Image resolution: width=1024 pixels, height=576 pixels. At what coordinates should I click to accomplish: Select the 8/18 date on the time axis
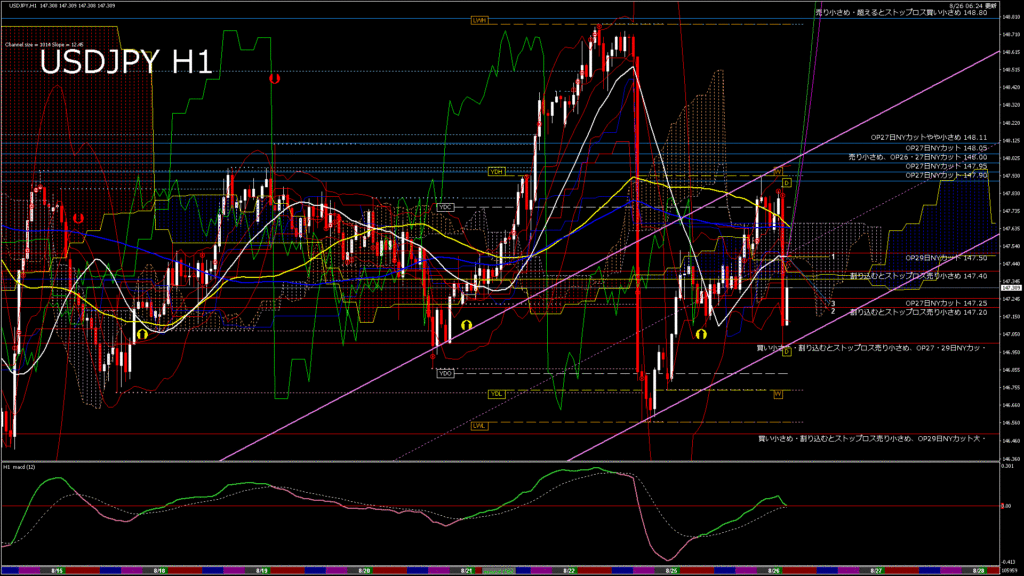click(157, 570)
